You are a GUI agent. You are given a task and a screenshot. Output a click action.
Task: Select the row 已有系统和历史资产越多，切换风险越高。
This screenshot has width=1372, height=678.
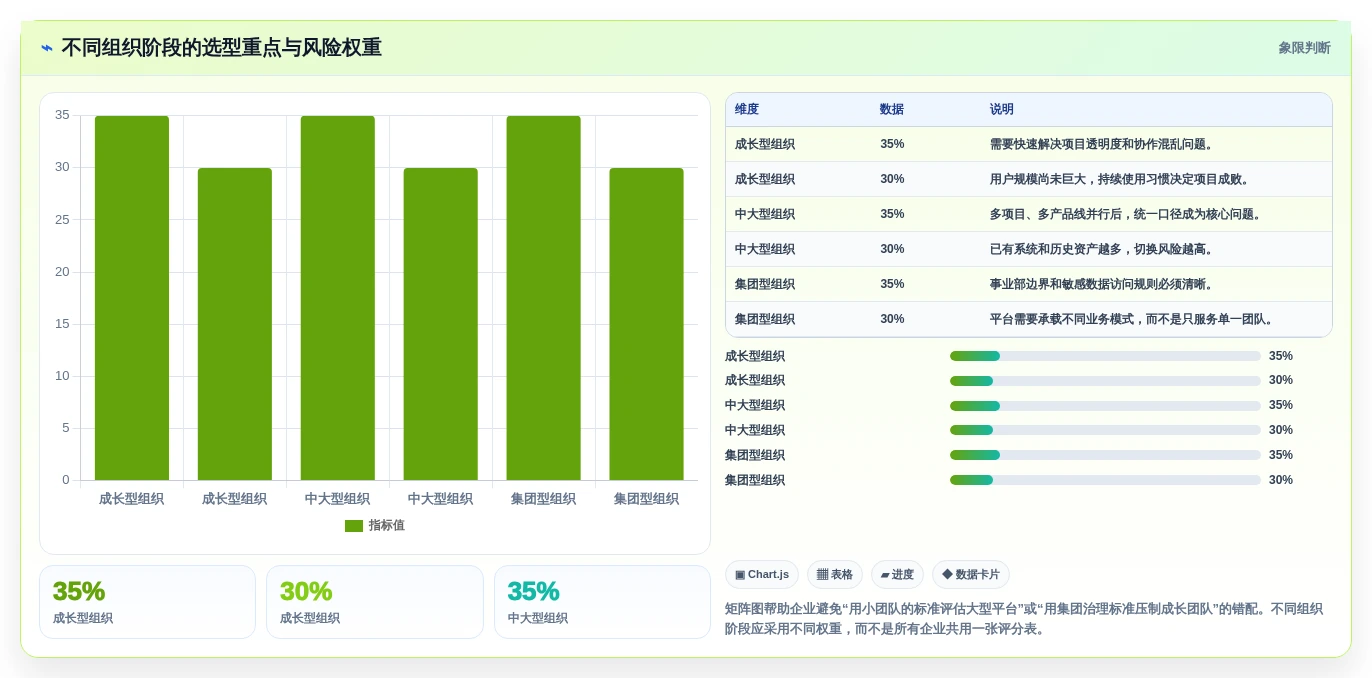(x=1029, y=249)
